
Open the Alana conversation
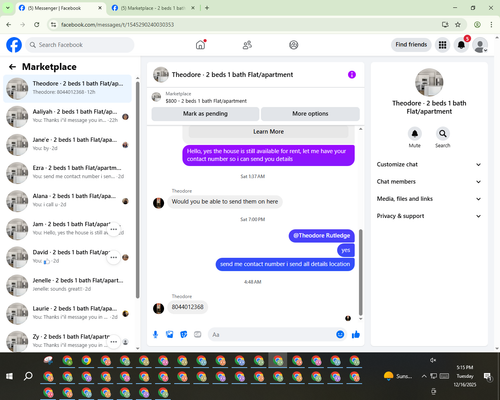tap(67, 201)
